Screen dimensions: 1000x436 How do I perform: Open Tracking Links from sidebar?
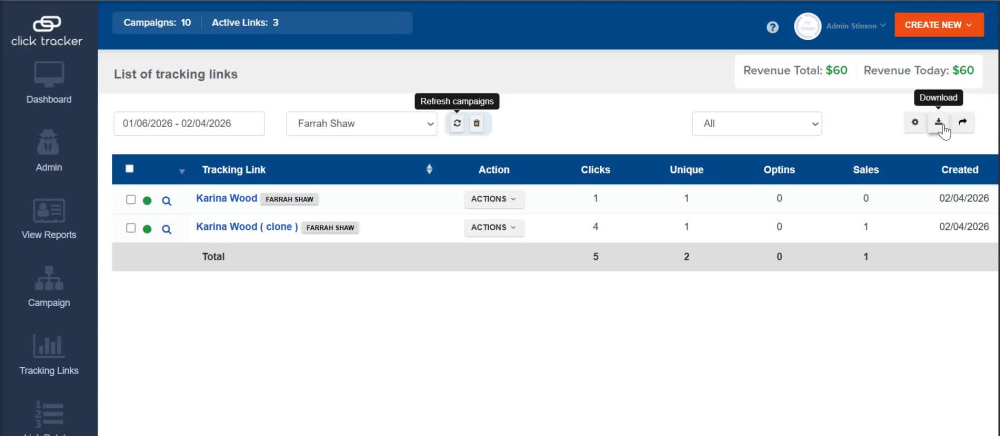pos(48,355)
